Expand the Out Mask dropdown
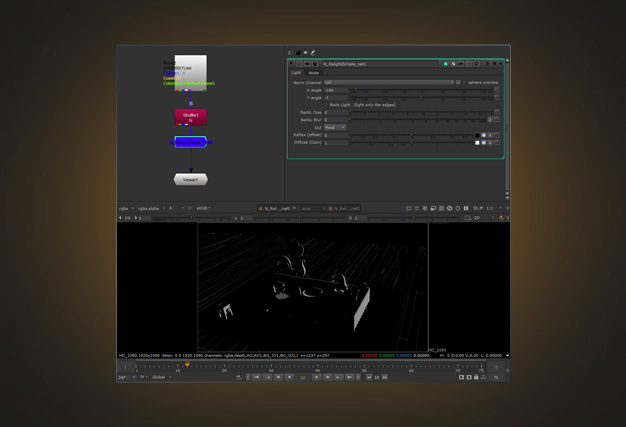This screenshot has height=427, width=626. 335,128
